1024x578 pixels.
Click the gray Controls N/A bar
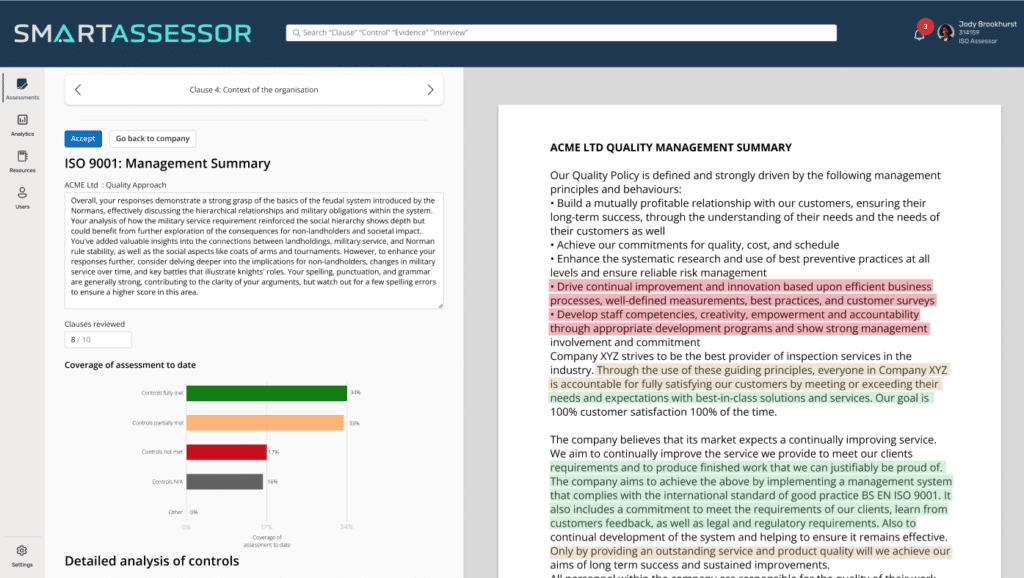pos(225,481)
